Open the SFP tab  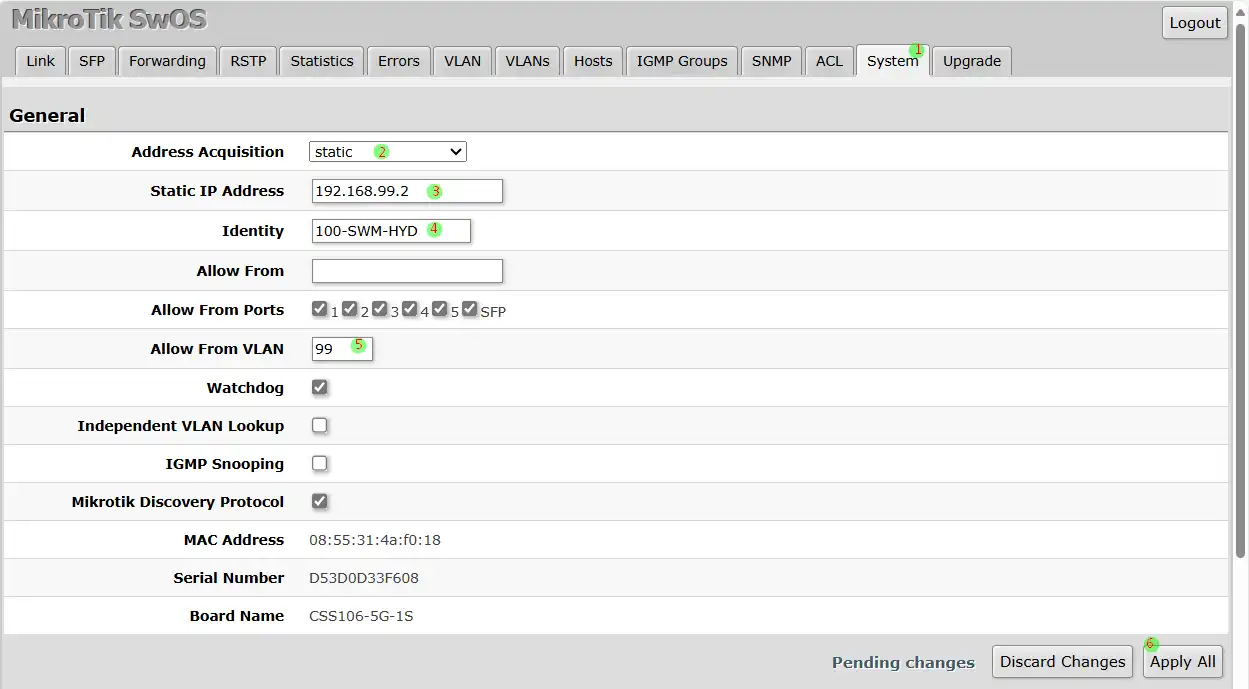pos(92,61)
